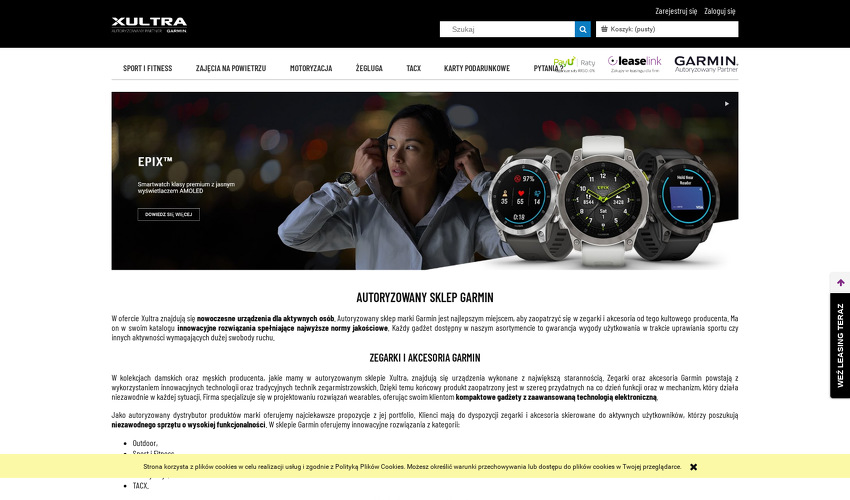Viewport: 850px width, 500px height.
Task: Dismiss cookie notice with X icon
Action: coord(693,467)
